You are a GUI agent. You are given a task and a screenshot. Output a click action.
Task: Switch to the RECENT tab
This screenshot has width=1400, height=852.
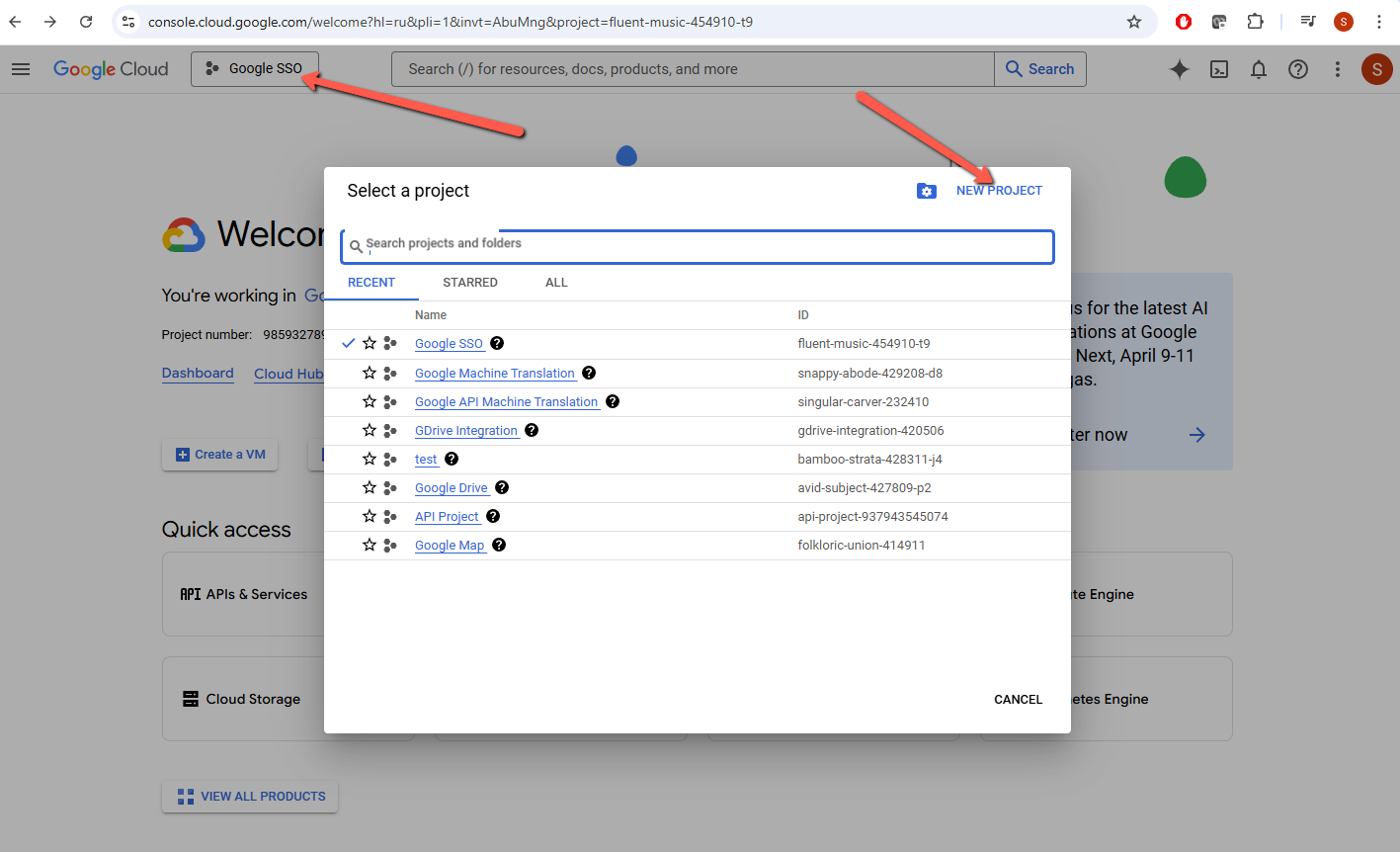[x=371, y=283]
